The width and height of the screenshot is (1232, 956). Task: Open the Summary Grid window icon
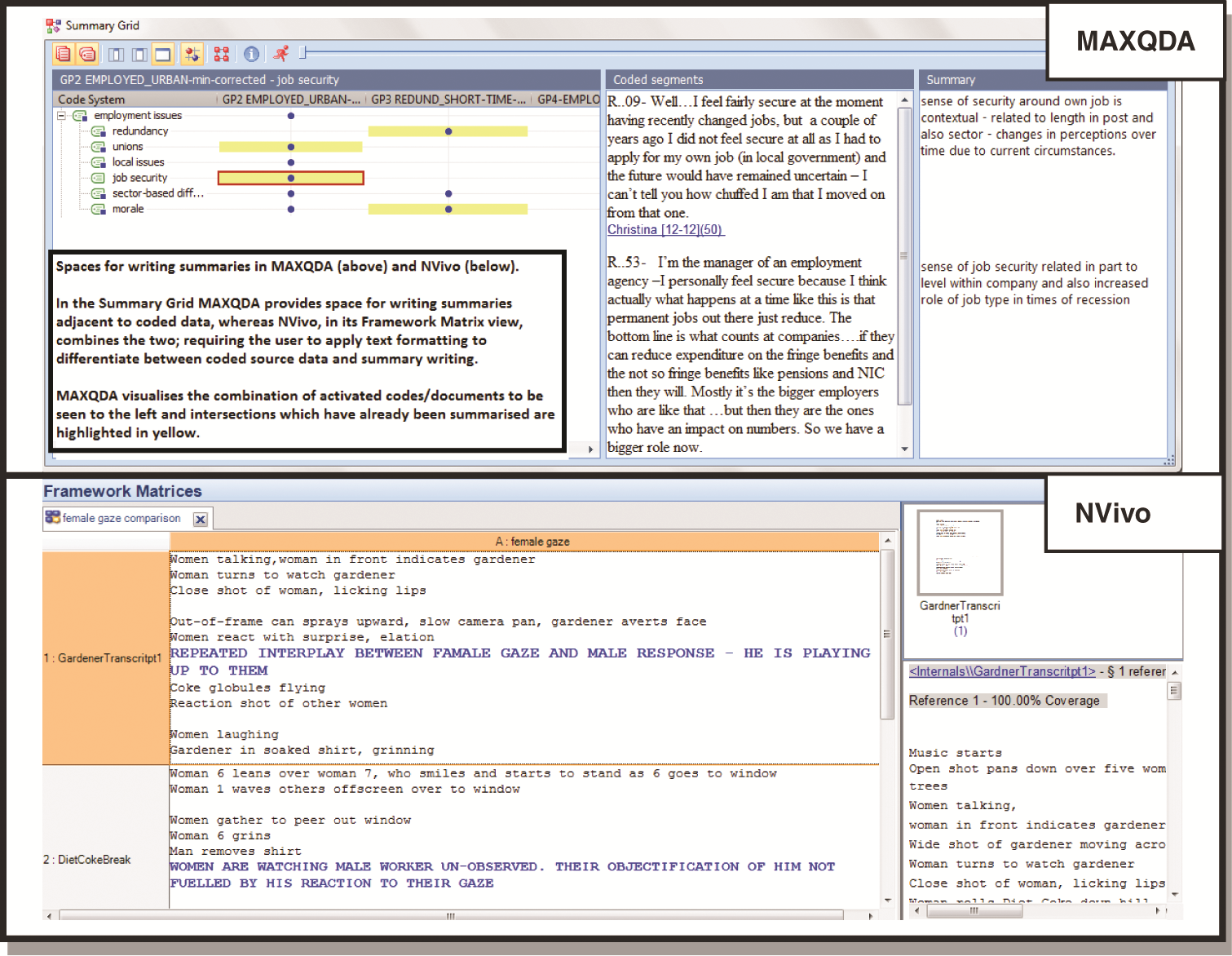coord(53,26)
